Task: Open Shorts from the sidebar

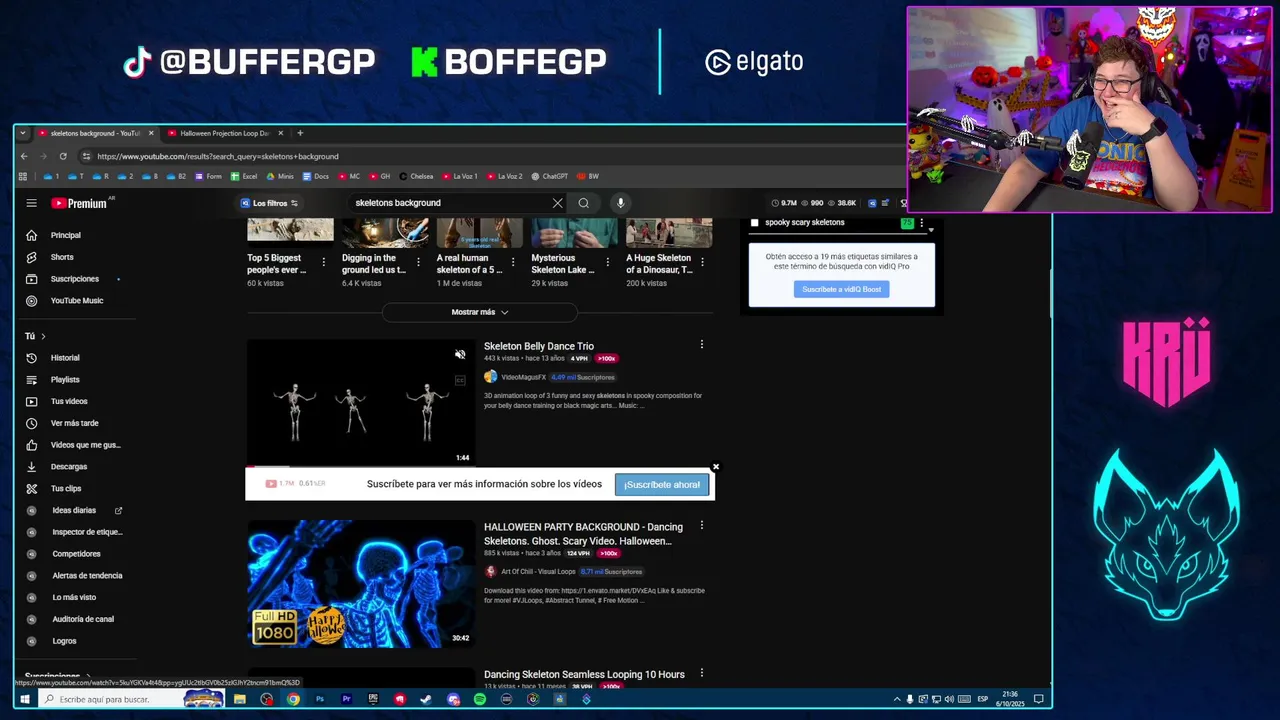Action: pyautogui.click(x=62, y=257)
